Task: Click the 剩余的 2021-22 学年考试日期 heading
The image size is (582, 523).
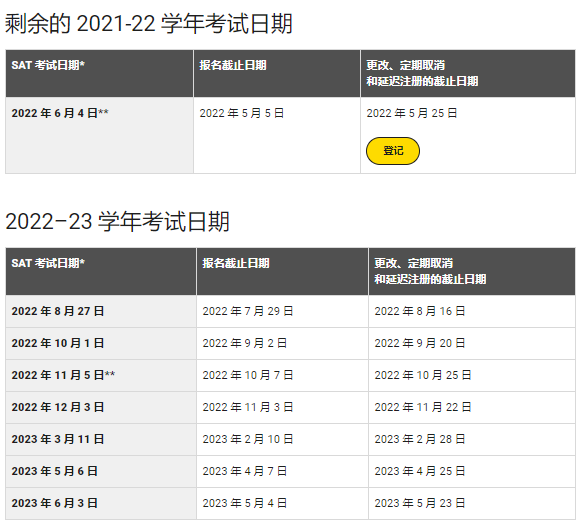Action: [x=149, y=23]
